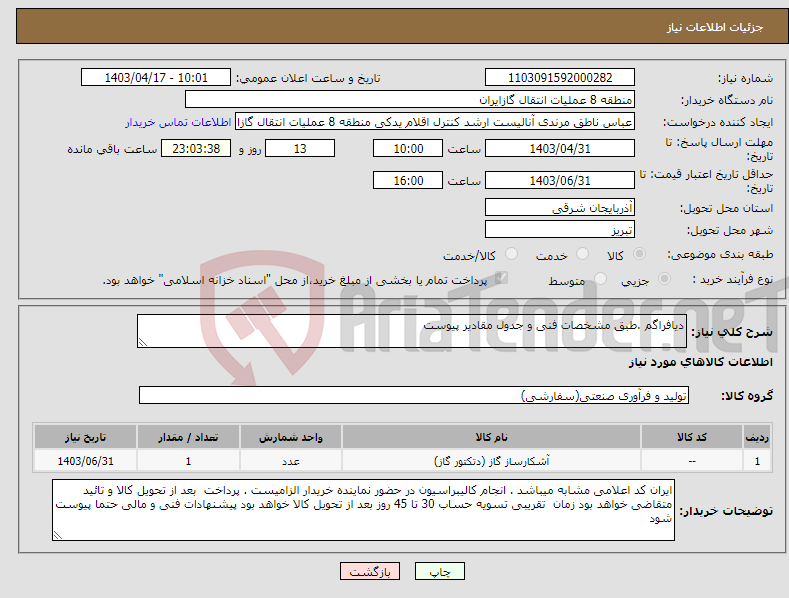This screenshot has height=598, width=789.
Task: Click the remaining time field 23:03:38
Action: click(196, 148)
